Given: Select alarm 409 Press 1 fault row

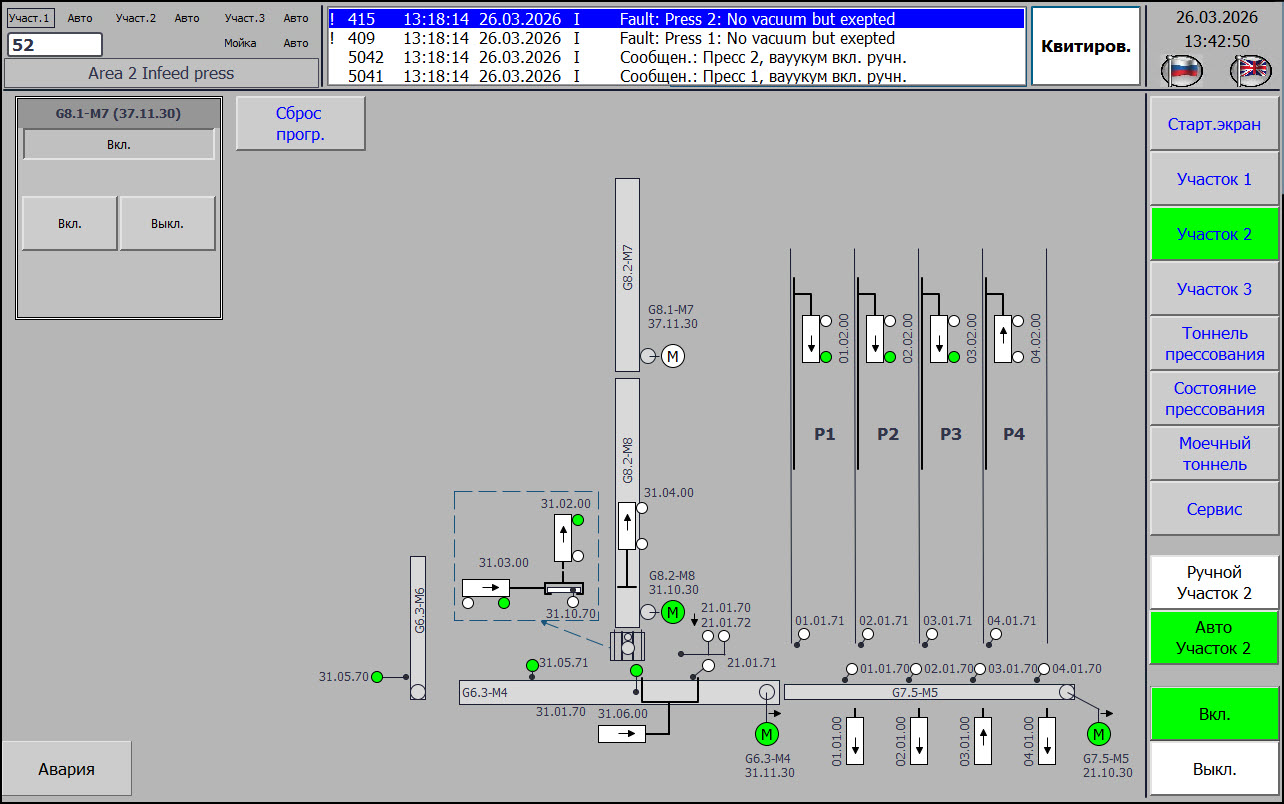Looking at the screenshot, I should tap(676, 38).
